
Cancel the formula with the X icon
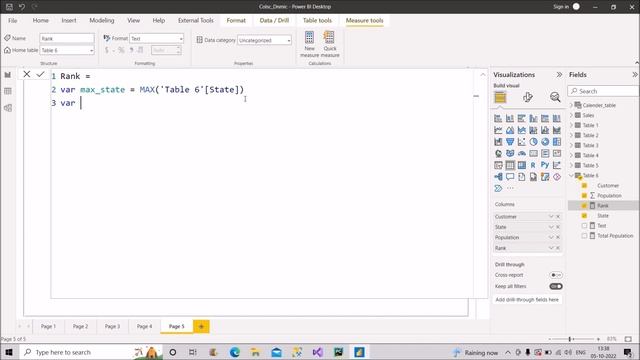tap(27, 74)
